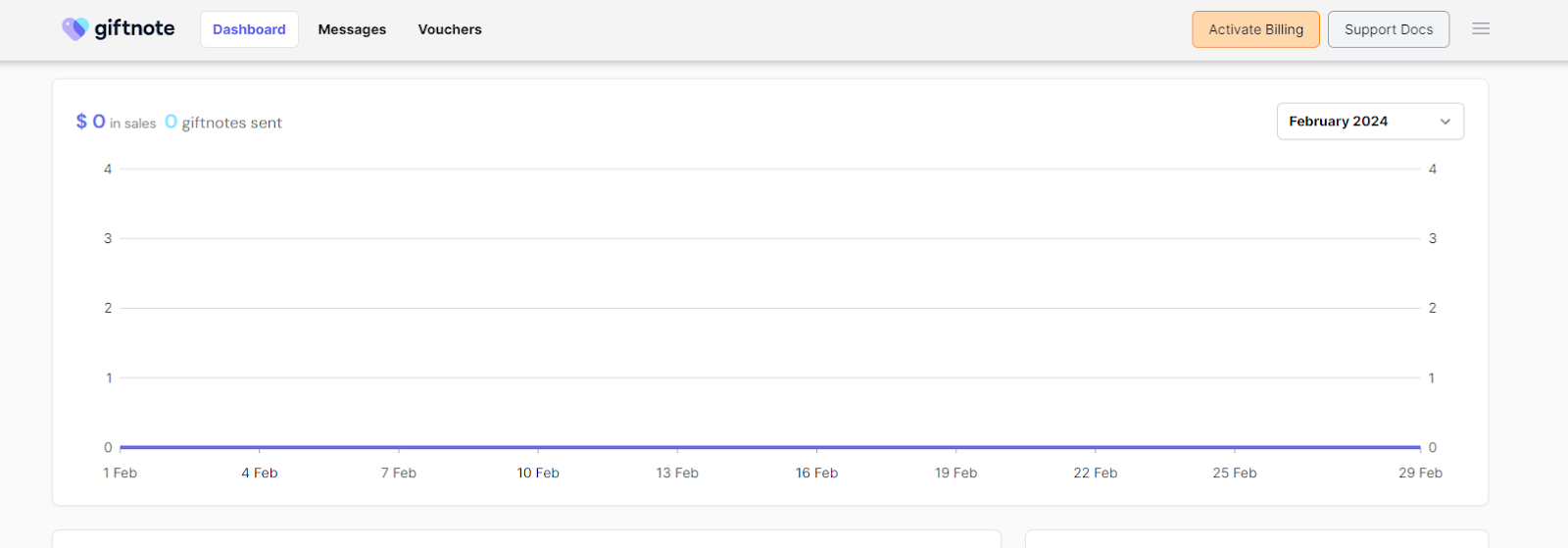Viewport: 1568px width, 548px height.
Task: Click the 4 Feb label on x-axis
Action: coord(260,473)
